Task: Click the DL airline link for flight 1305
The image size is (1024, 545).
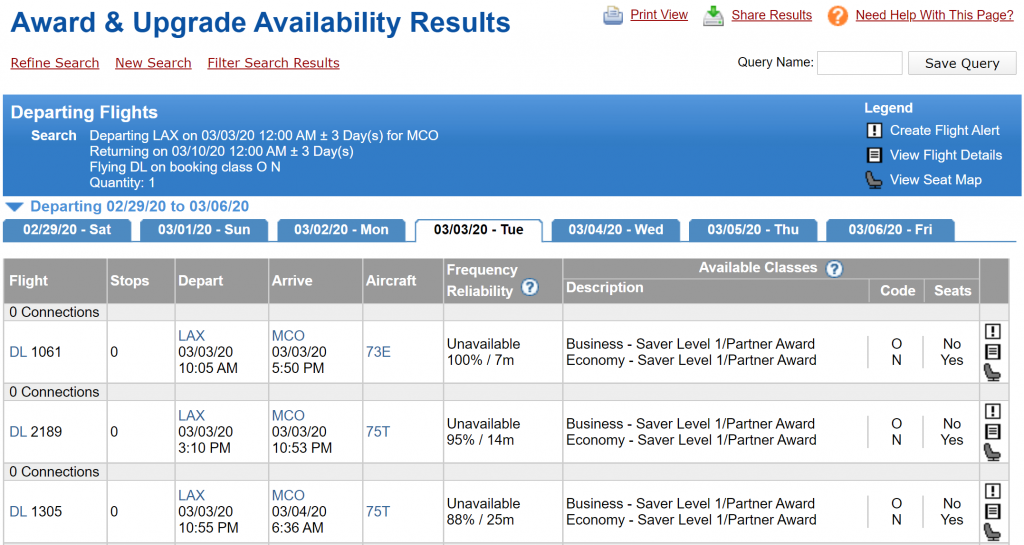Action: 18,512
